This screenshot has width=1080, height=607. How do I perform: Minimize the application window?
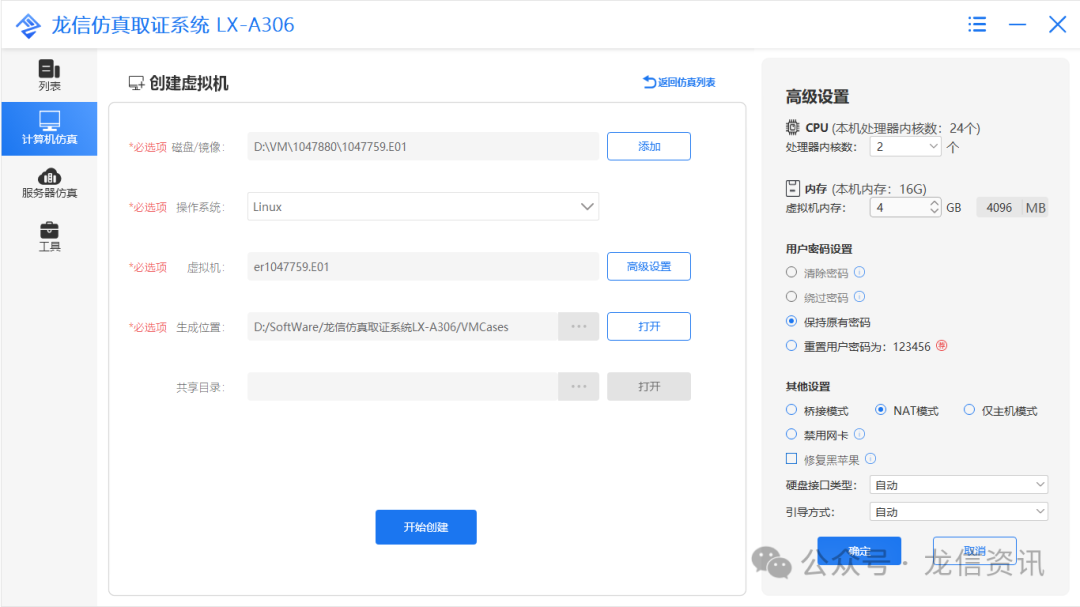[x=1017, y=25]
